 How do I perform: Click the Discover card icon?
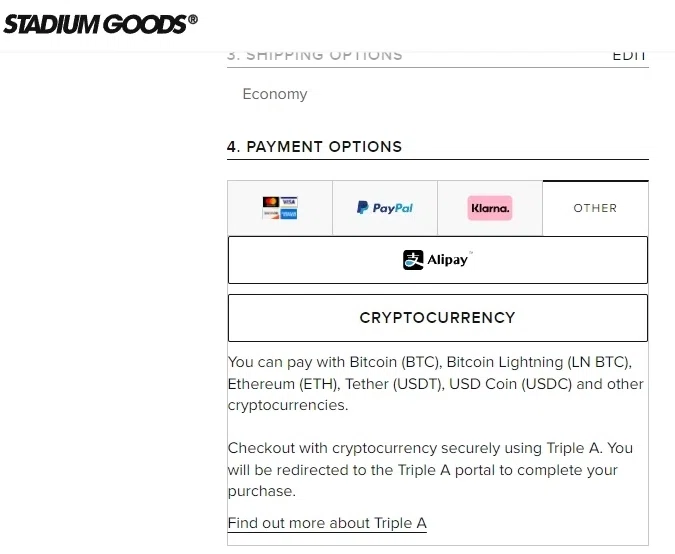271,214
